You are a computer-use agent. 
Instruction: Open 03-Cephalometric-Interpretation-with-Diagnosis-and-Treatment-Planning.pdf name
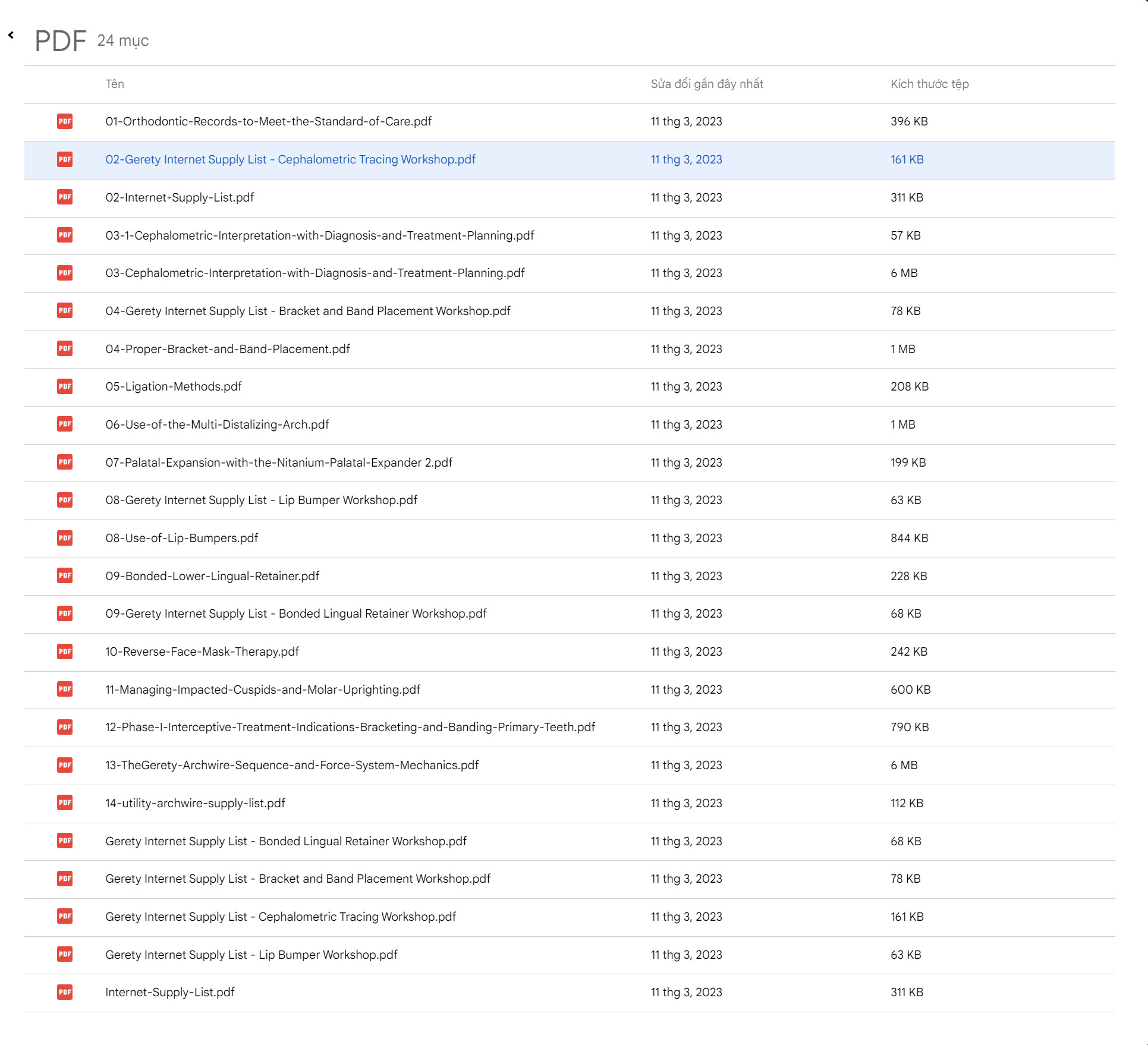(x=315, y=273)
